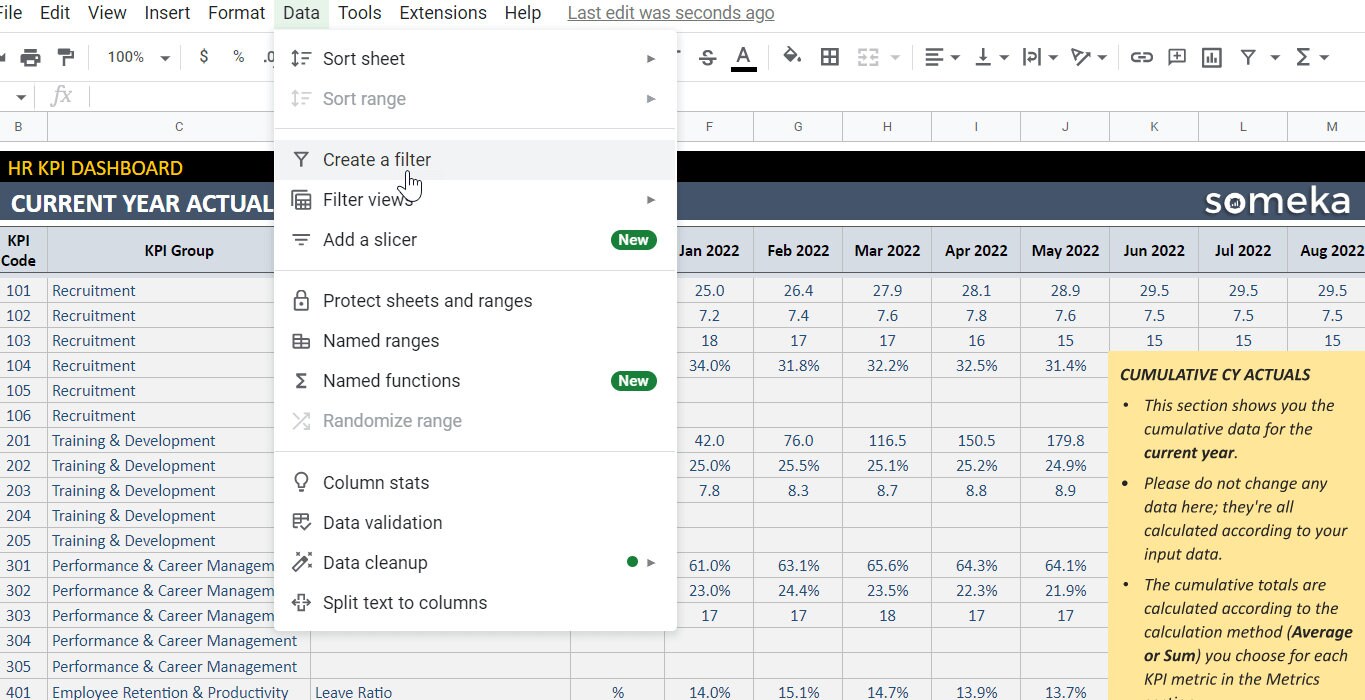
Task: Click the Insert link icon
Action: click(1141, 57)
